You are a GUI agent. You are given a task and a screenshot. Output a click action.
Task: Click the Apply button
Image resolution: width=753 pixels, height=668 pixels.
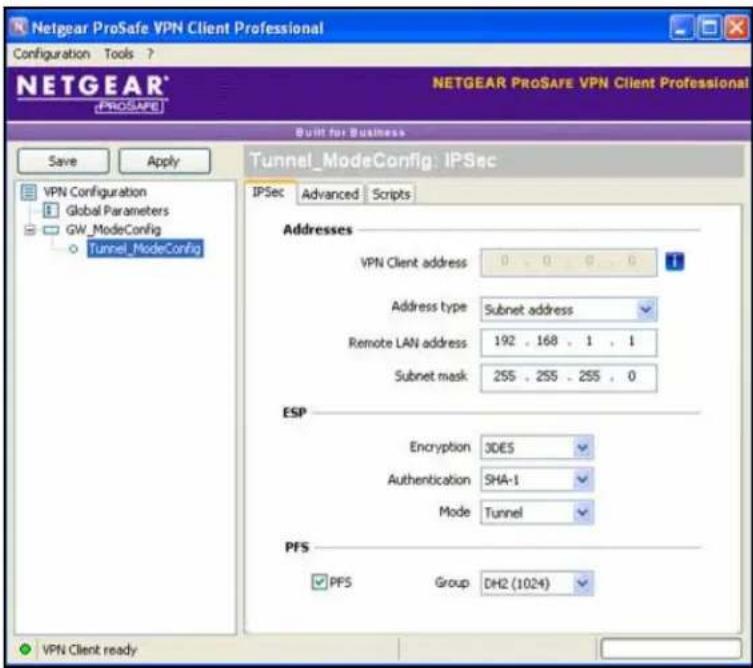coord(164,161)
